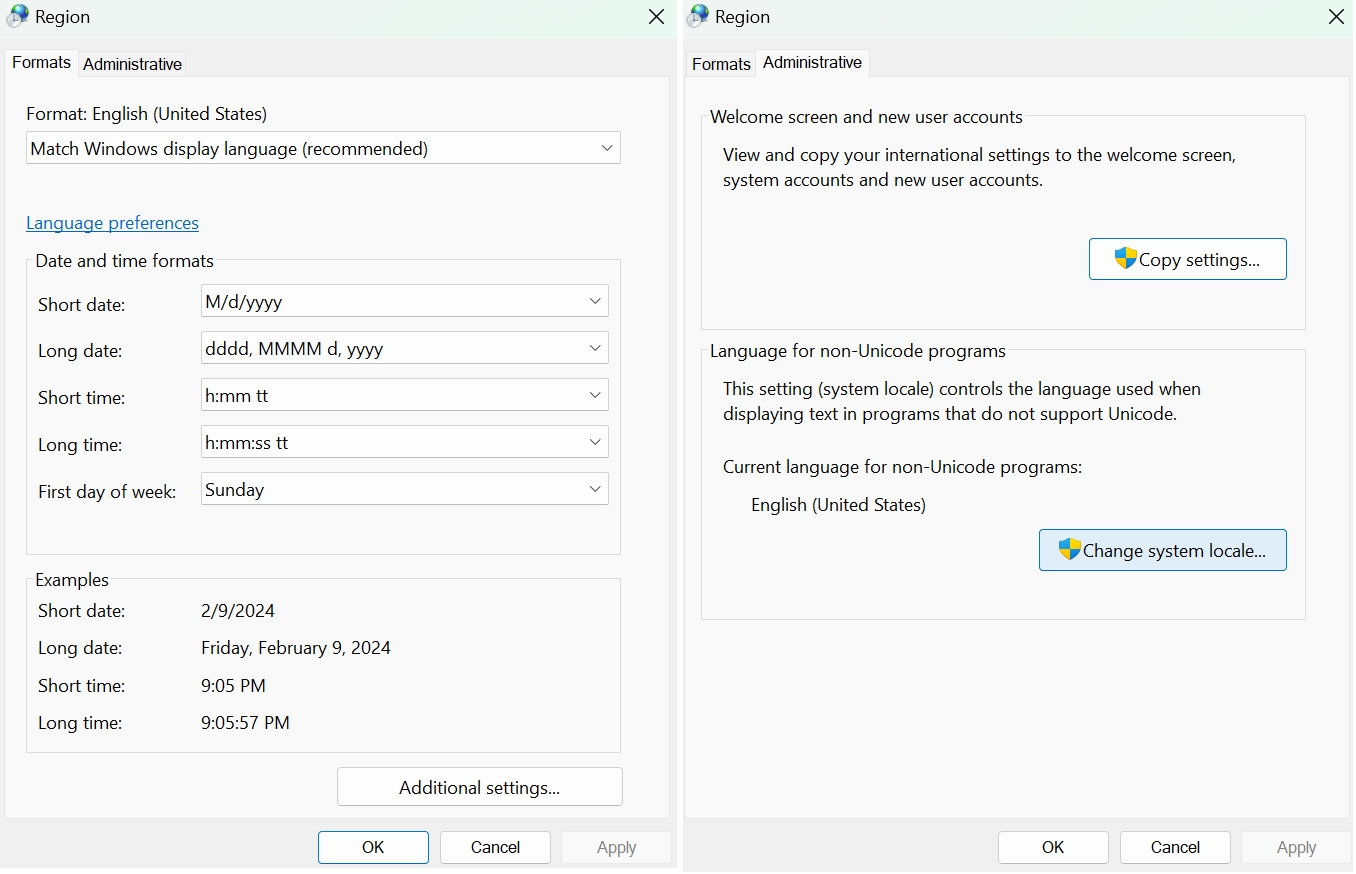Viewport: 1356px width, 874px height.
Task: Click the globe icon in left Region window title
Action: pyautogui.click(x=17, y=17)
